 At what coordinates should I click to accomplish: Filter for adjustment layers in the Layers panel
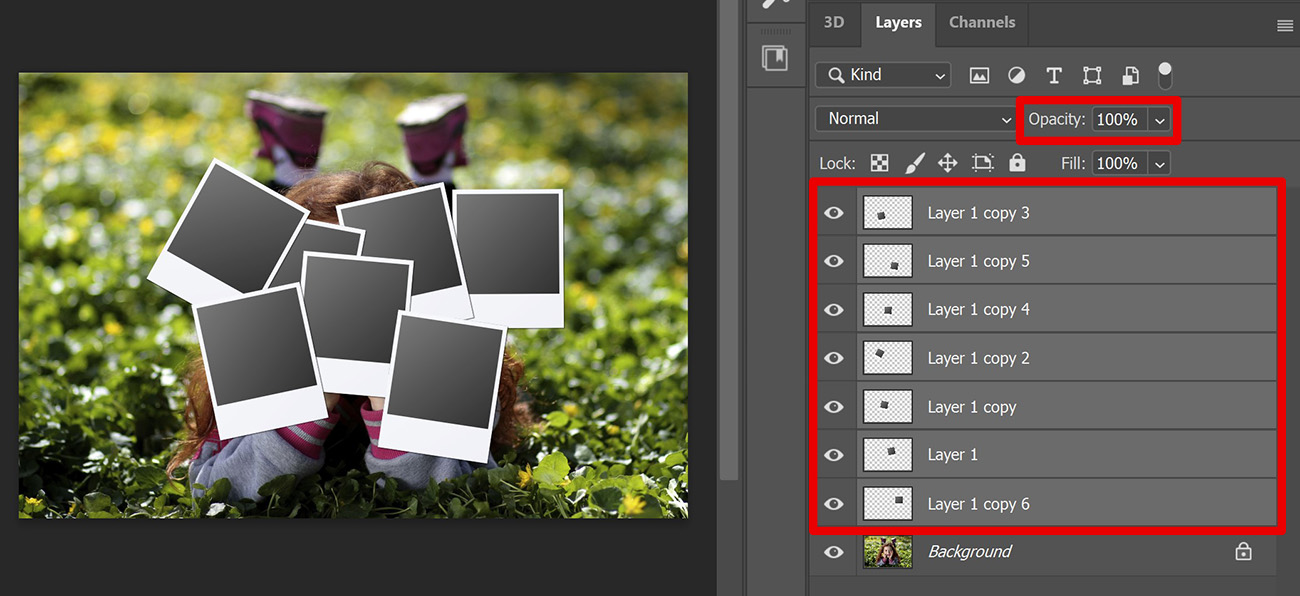coord(1016,75)
